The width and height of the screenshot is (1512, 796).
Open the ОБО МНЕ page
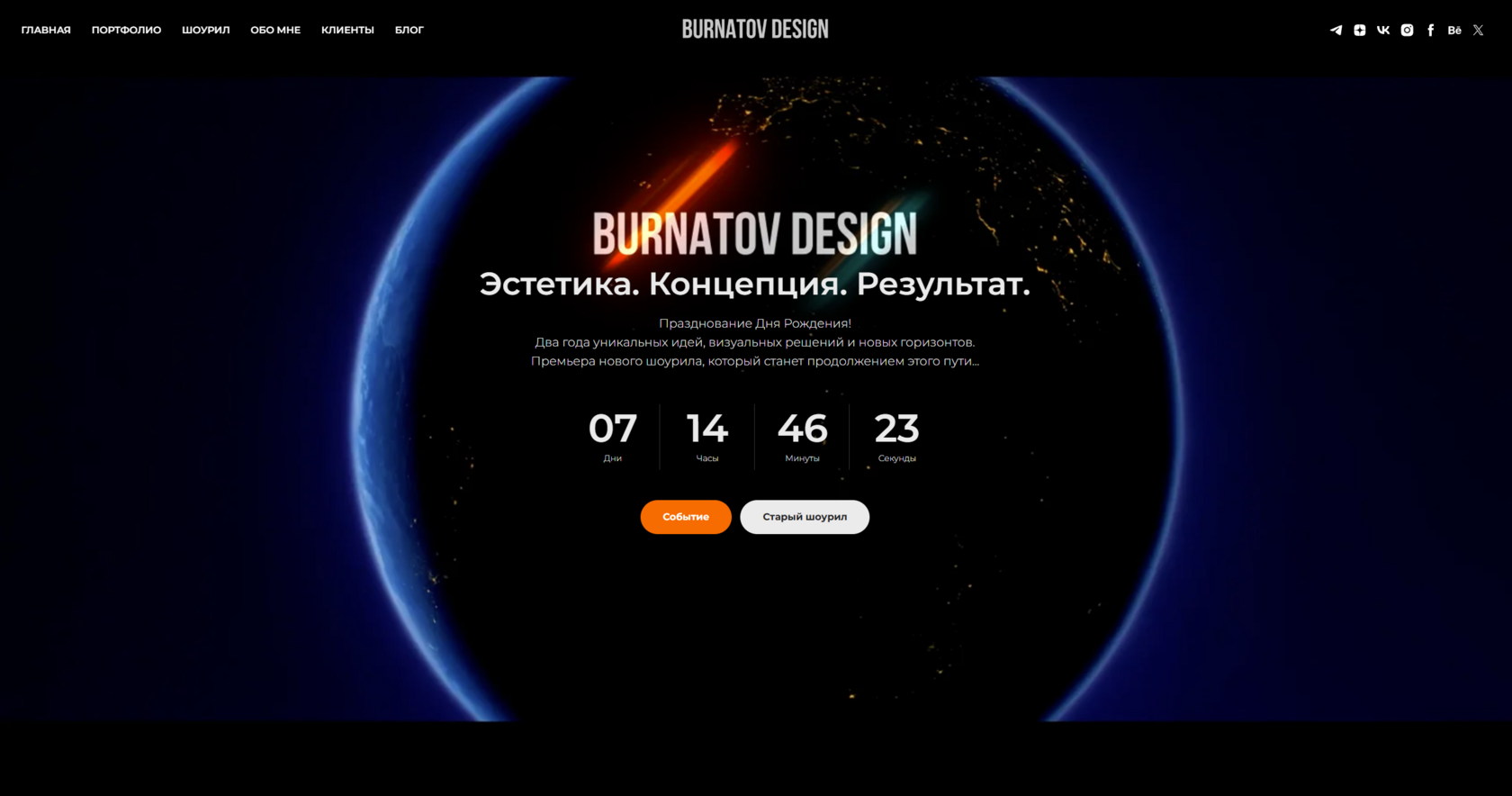[x=275, y=30]
